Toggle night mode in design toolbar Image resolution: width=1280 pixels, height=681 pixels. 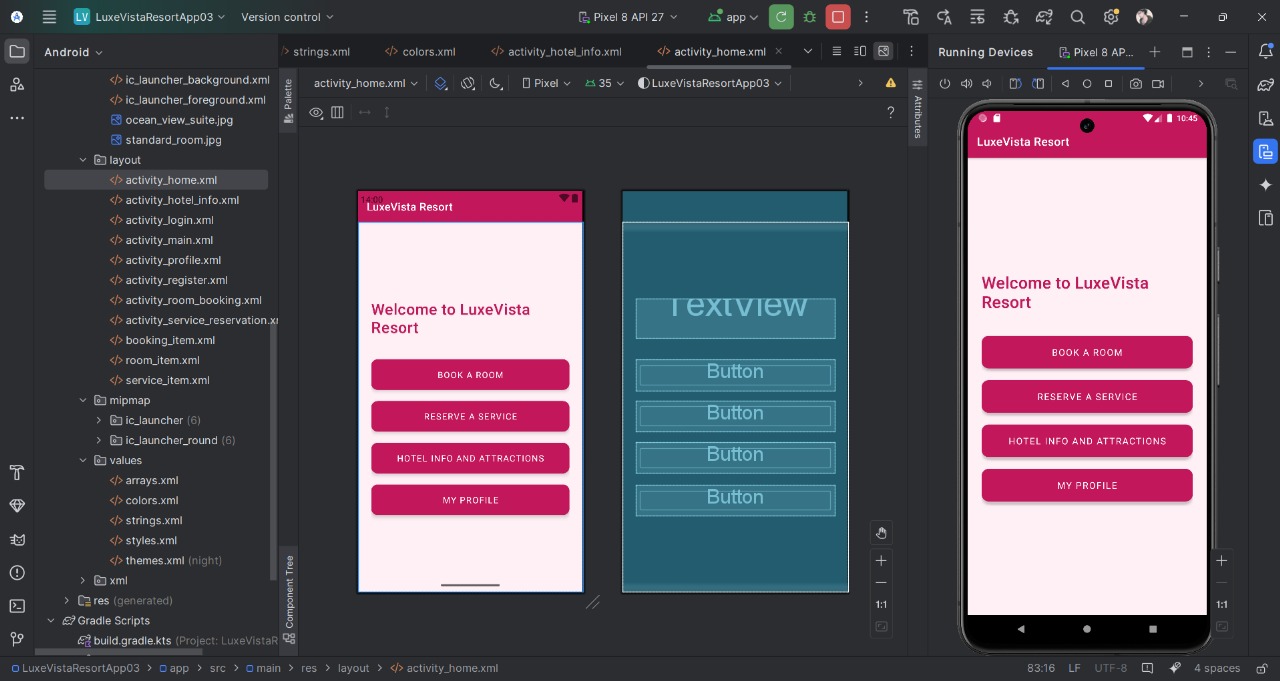tap(495, 84)
